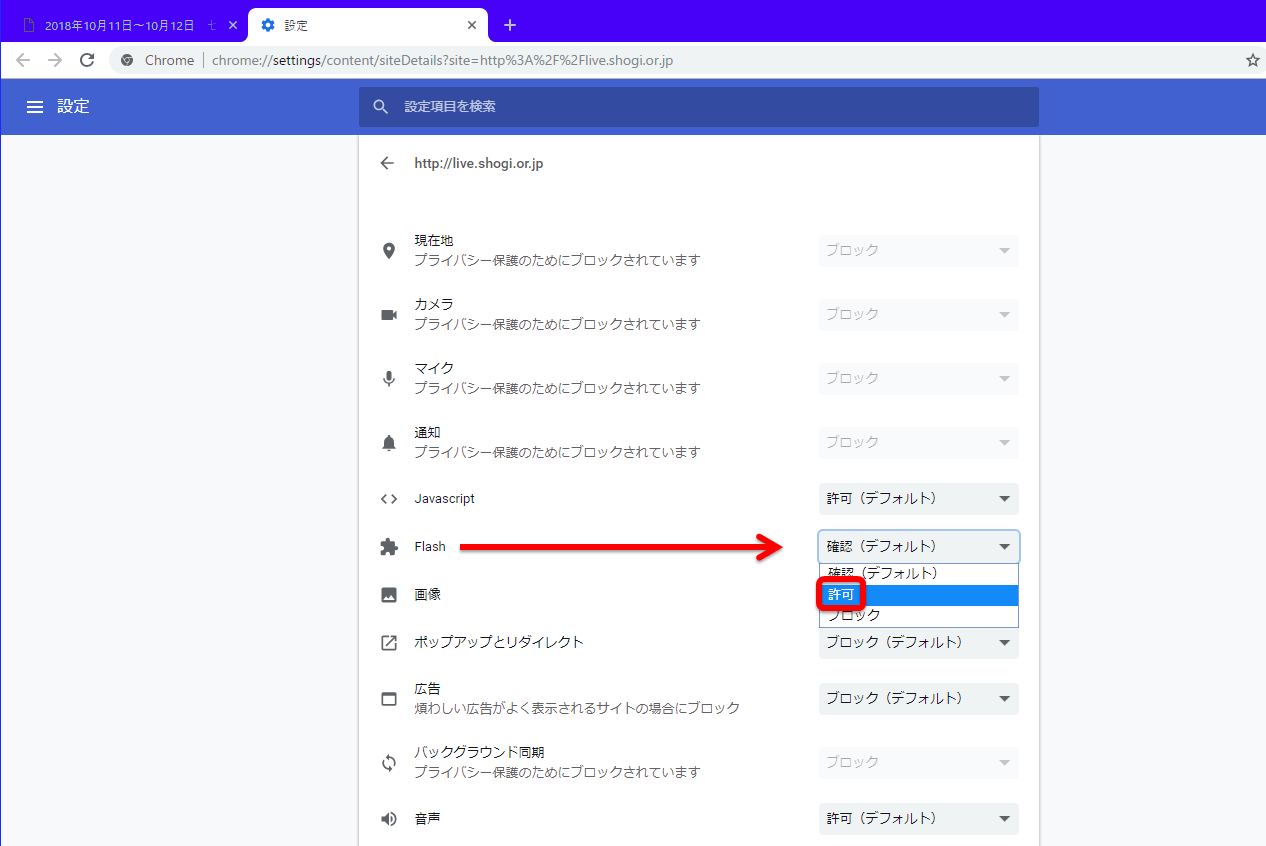The width and height of the screenshot is (1266, 846).
Task: Focus the 設定項目を検索 search field
Action: 699,107
